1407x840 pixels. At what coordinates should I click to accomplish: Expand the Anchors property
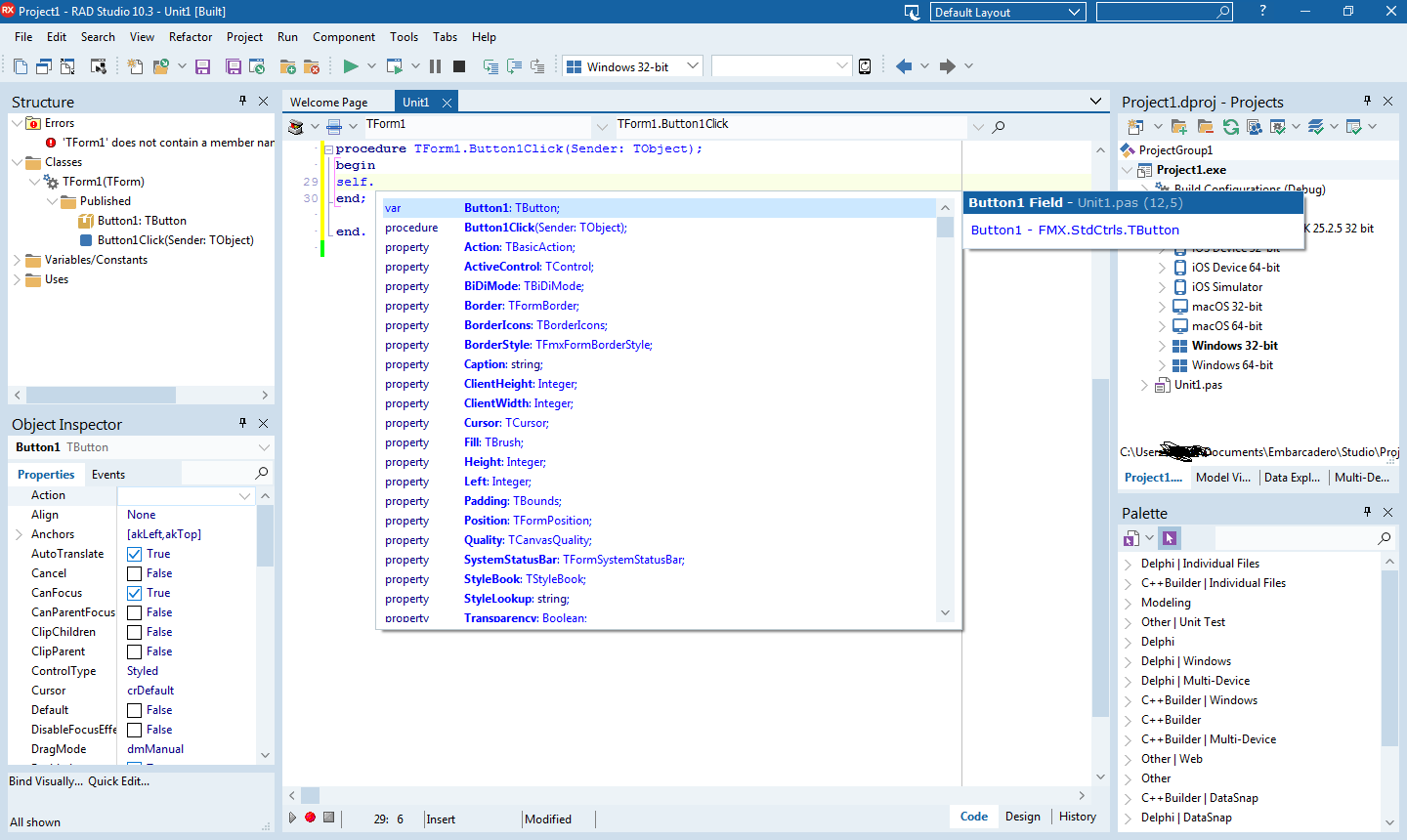19,534
